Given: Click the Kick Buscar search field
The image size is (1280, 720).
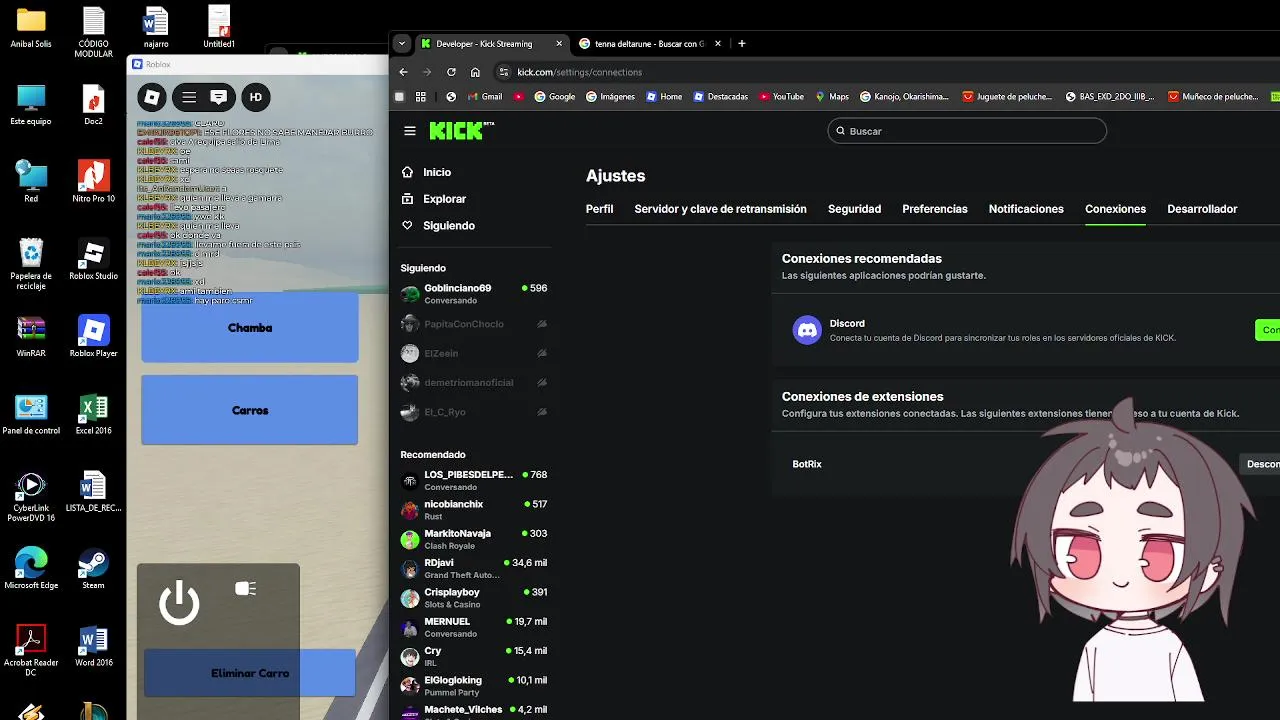Looking at the screenshot, I should coord(967,131).
